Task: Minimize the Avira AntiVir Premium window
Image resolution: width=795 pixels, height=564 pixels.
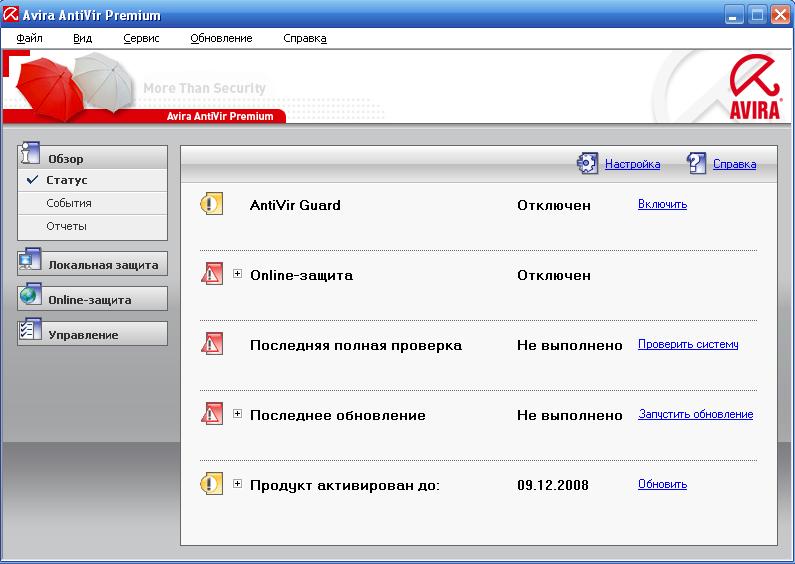Action: (733, 15)
